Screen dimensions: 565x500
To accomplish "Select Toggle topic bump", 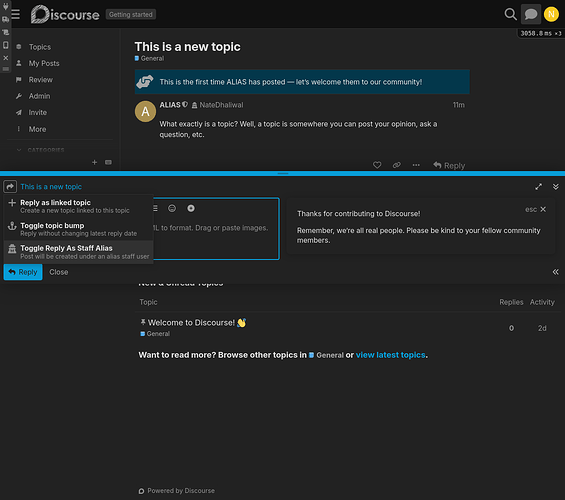I will (x=79, y=229).
